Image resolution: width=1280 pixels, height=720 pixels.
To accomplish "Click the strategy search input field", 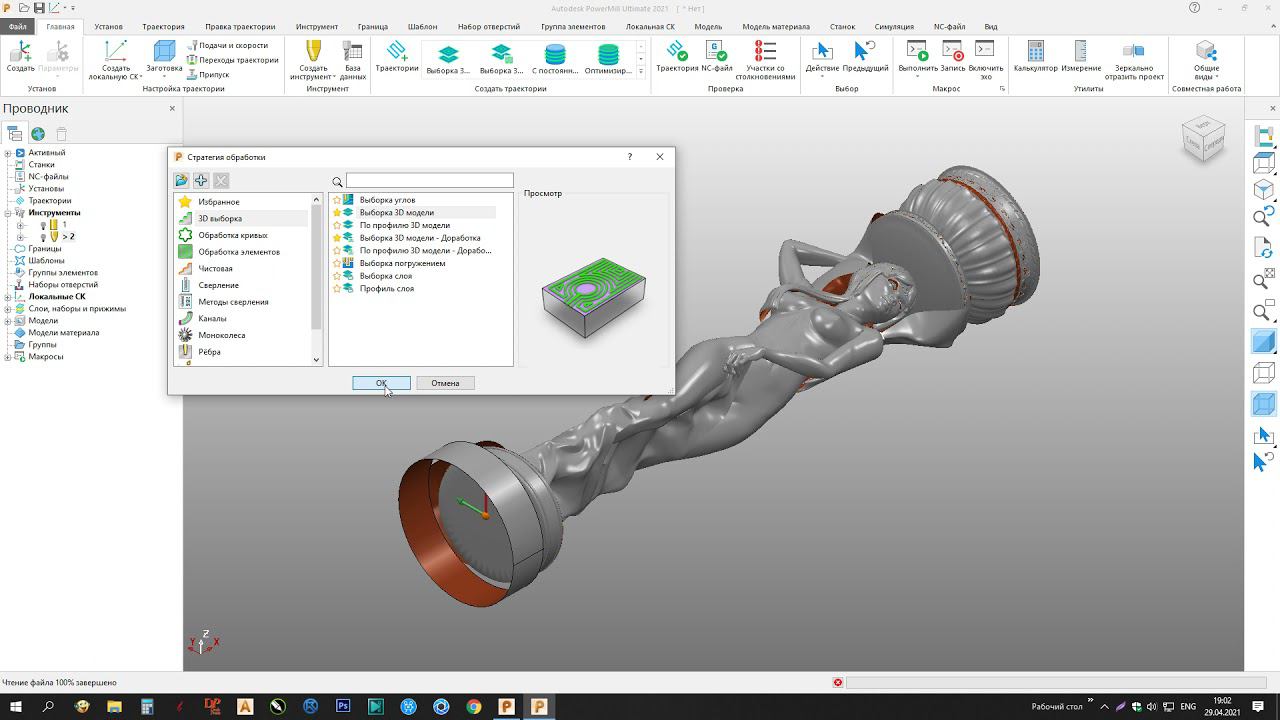I will coord(429,181).
